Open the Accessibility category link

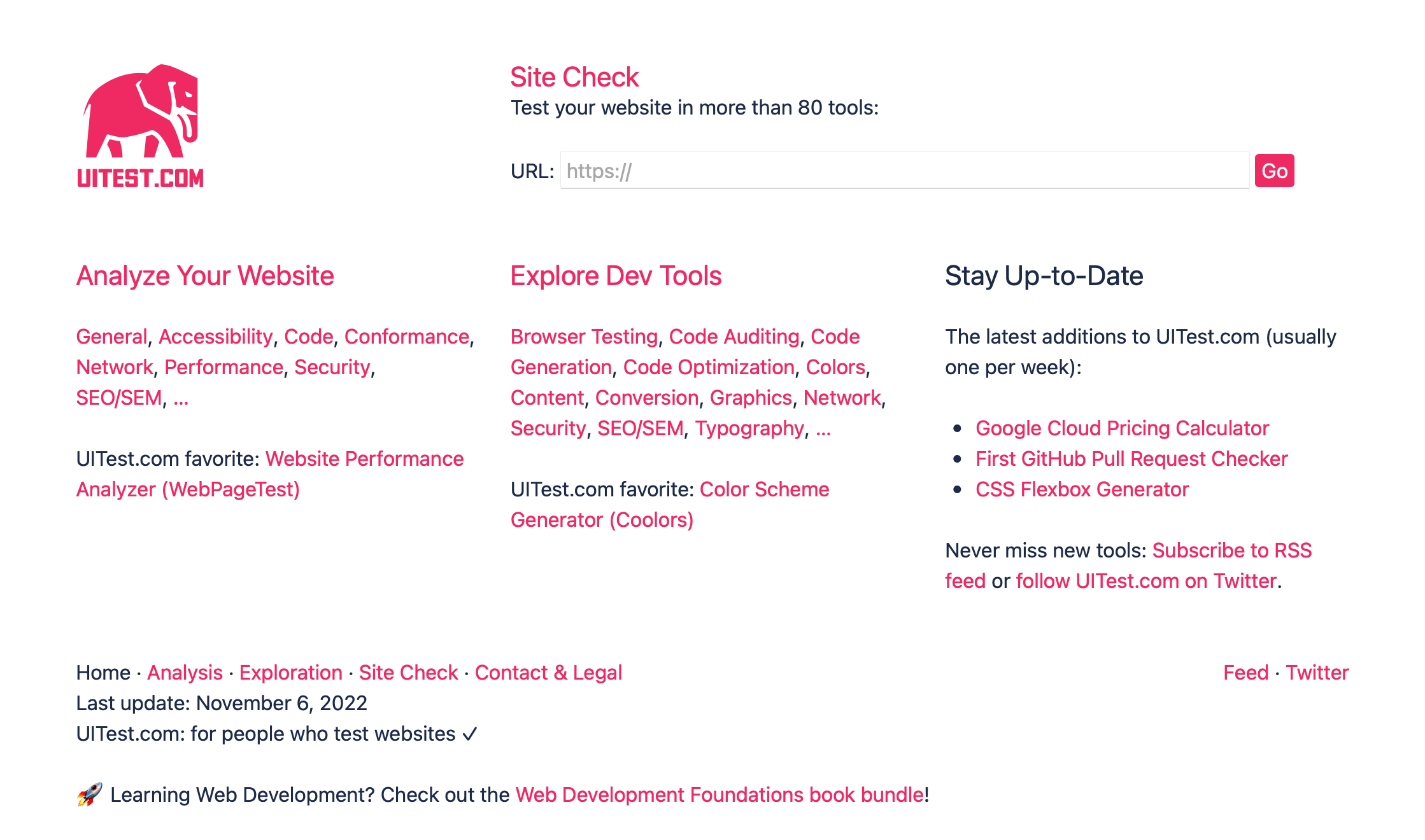(x=216, y=337)
